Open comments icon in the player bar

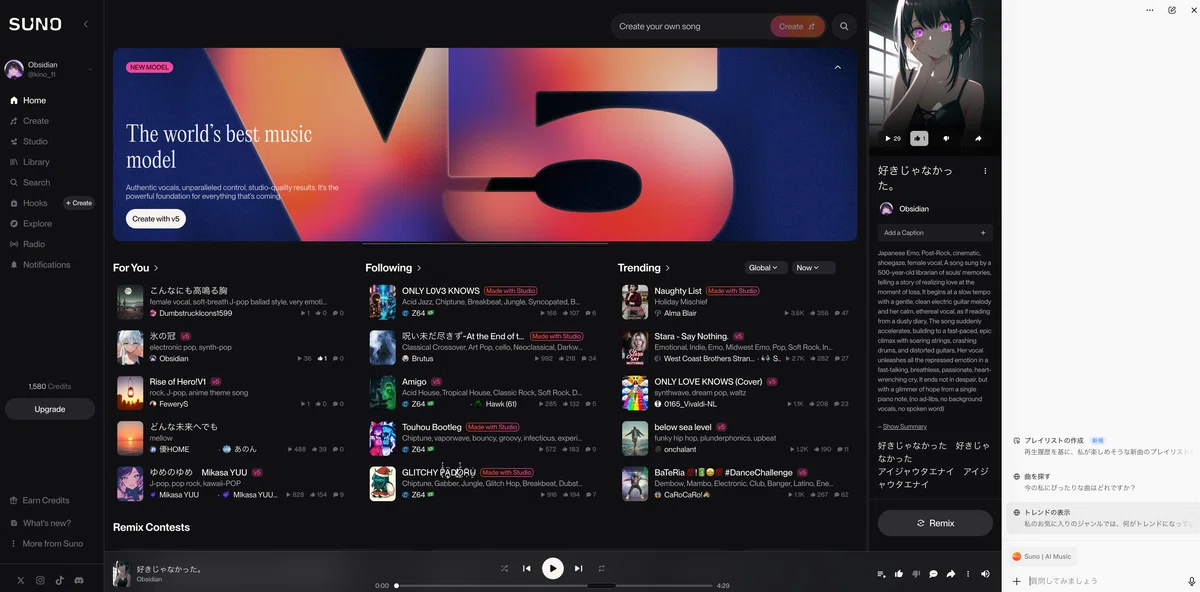[x=933, y=574]
